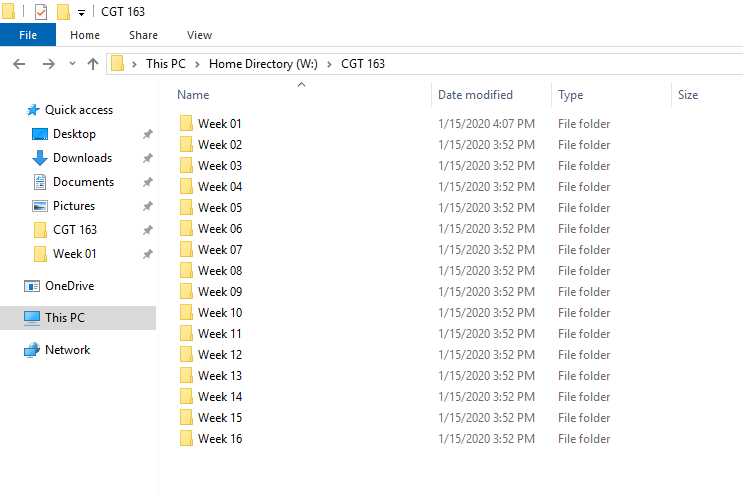This screenshot has height=496, width=743.
Task: Sort by the Date modified column header
Action: (x=475, y=95)
